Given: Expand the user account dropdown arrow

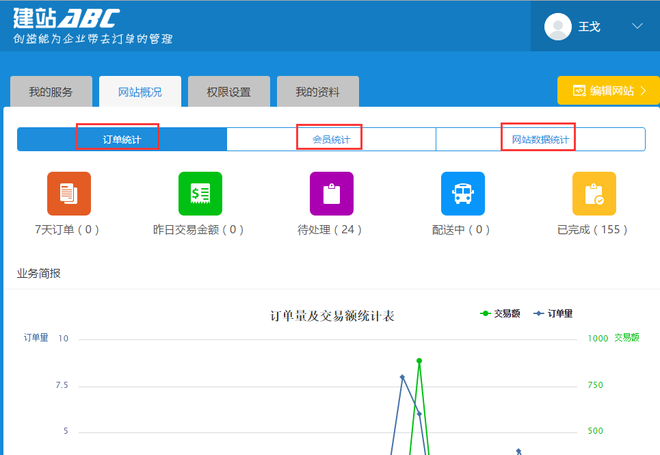Looking at the screenshot, I should tap(637, 27).
